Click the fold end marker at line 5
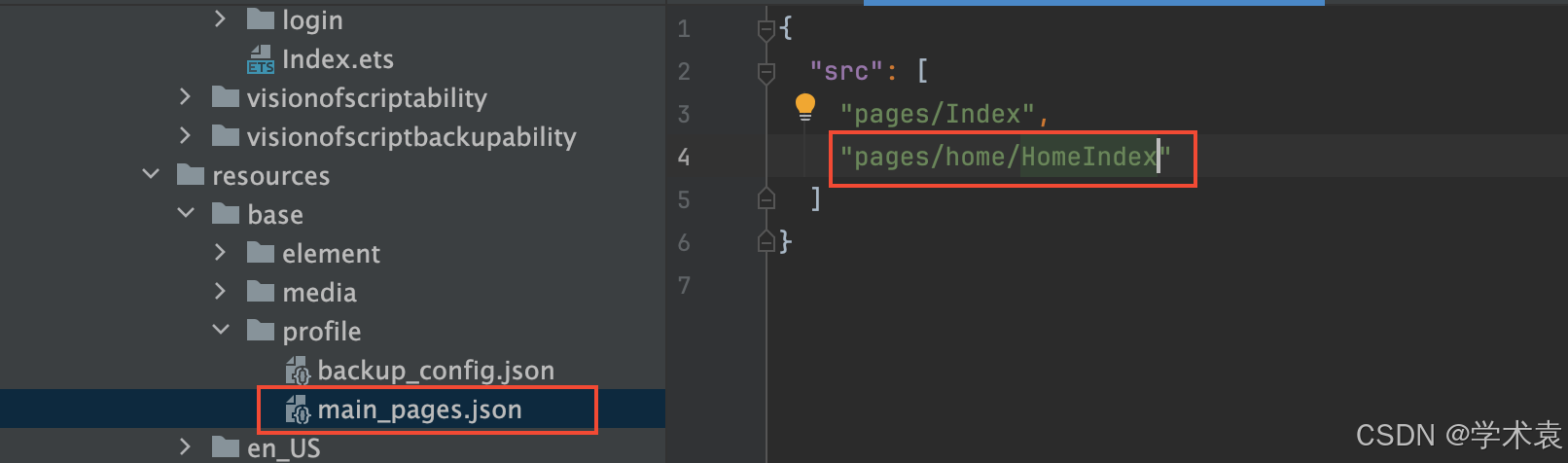1568x463 pixels. 766,199
